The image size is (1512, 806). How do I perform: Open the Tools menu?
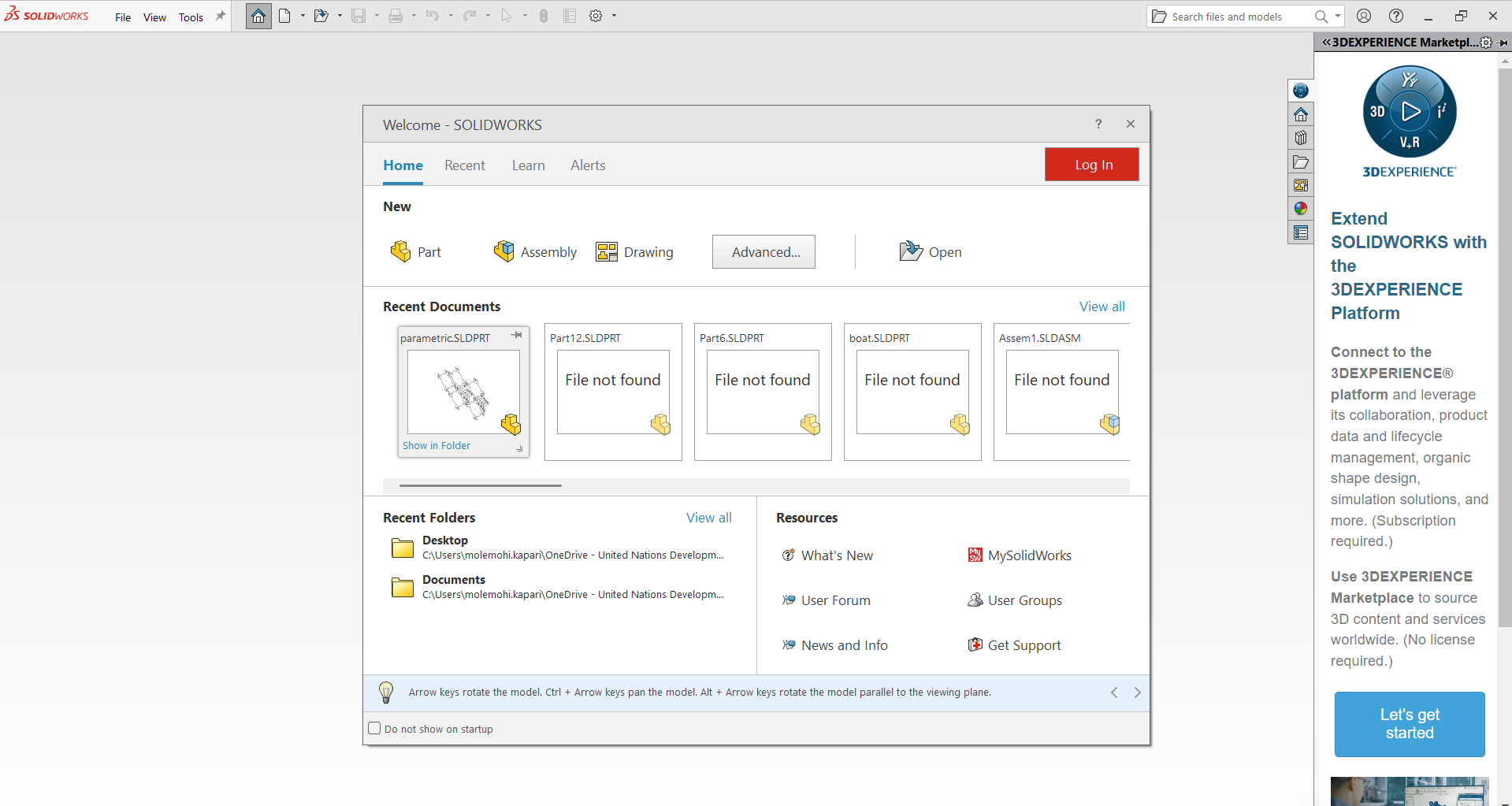coord(191,17)
